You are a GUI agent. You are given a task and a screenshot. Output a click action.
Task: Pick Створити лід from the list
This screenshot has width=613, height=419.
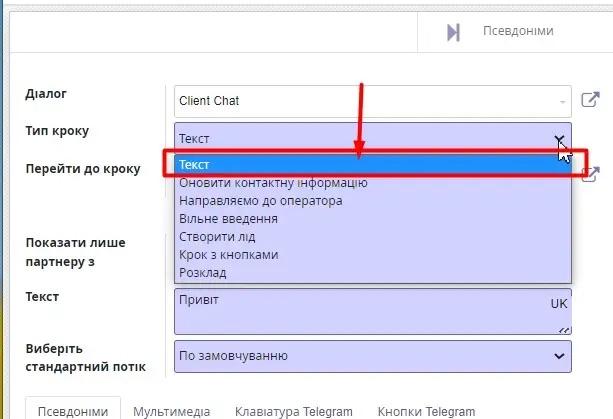coord(373,236)
